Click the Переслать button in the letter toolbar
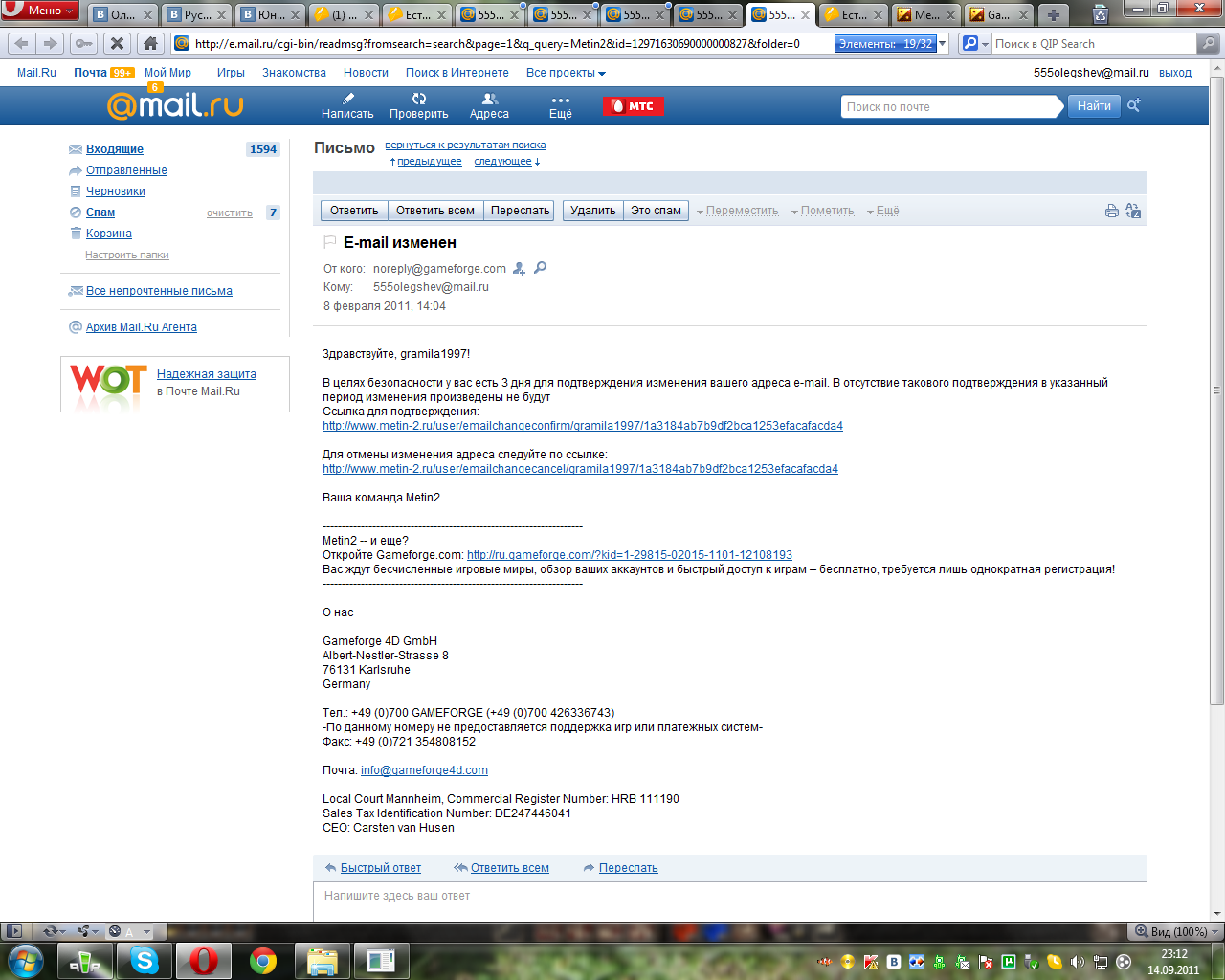This screenshot has height=980, width=1225. (x=520, y=211)
